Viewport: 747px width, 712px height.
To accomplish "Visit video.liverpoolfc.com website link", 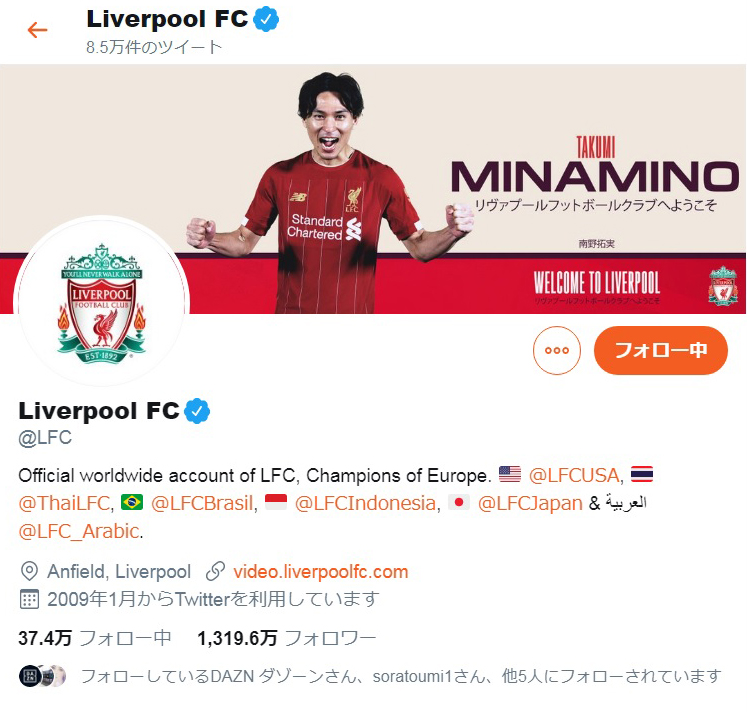I will [x=321, y=571].
